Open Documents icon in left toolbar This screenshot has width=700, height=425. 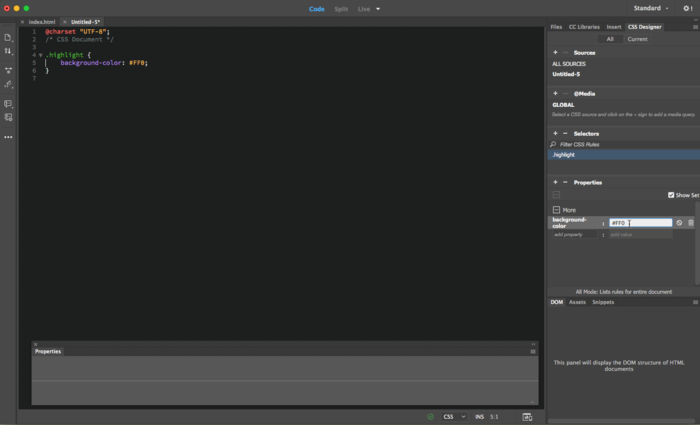click(x=8, y=37)
